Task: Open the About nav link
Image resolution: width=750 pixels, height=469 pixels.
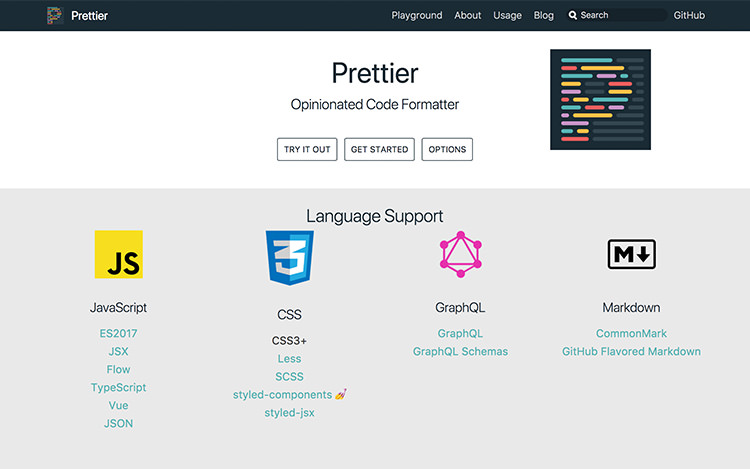Action: tap(467, 15)
